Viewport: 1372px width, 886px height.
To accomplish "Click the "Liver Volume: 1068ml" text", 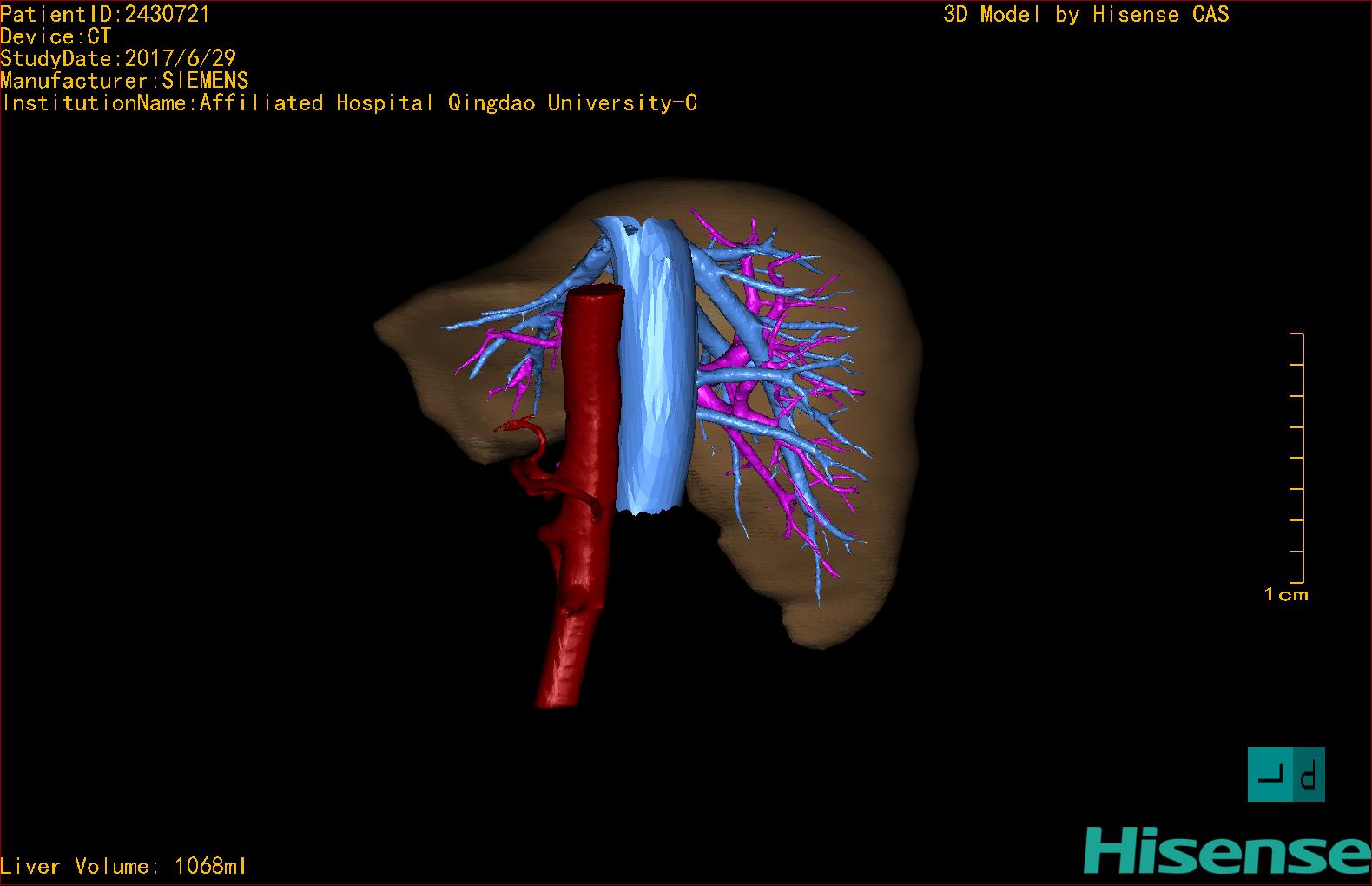I will pos(124,866).
